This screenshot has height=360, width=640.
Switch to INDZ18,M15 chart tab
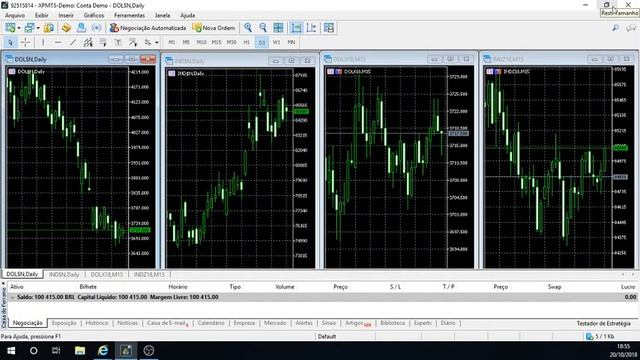pos(149,274)
